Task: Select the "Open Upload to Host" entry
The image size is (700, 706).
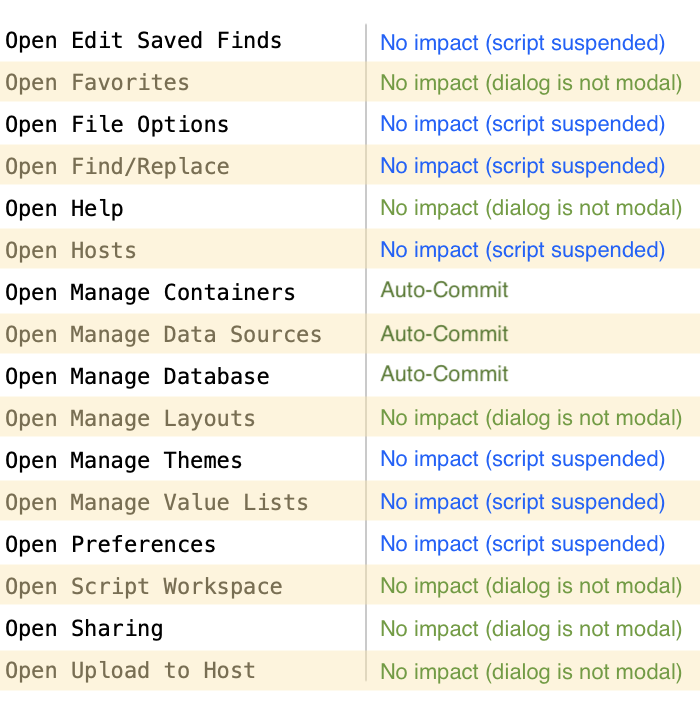Action: click(x=130, y=671)
